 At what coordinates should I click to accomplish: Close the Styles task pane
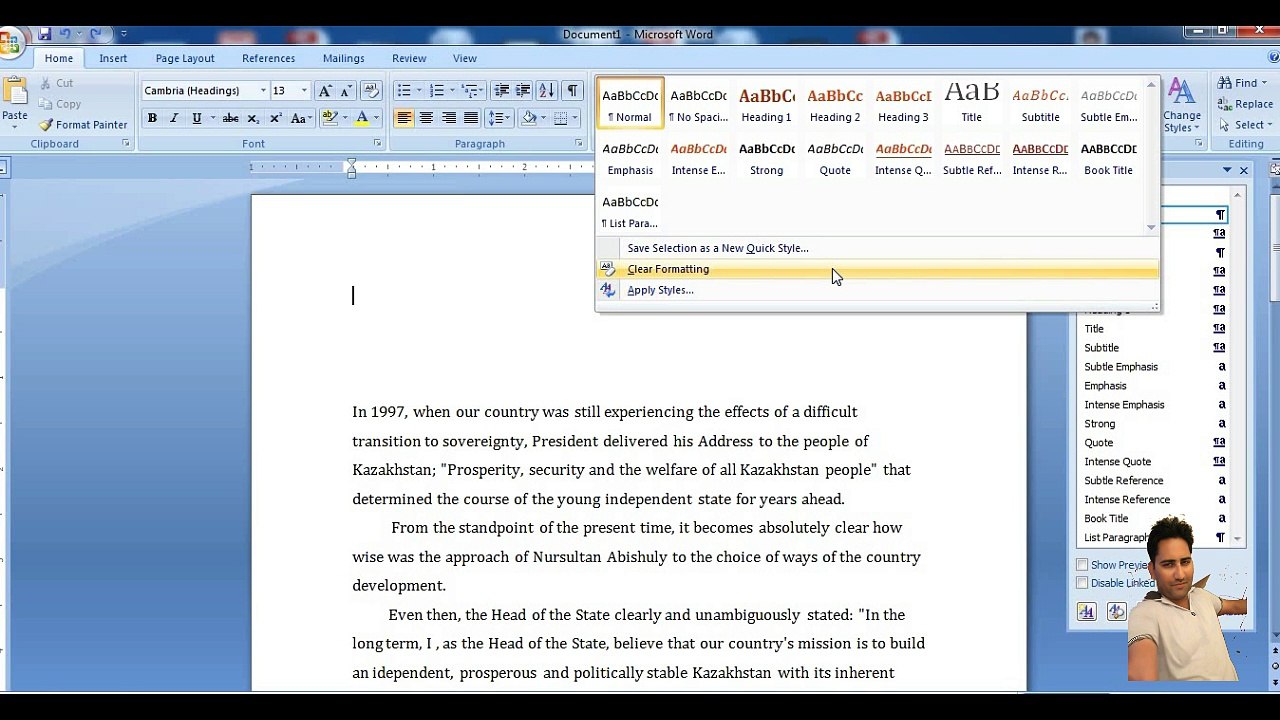click(1243, 171)
